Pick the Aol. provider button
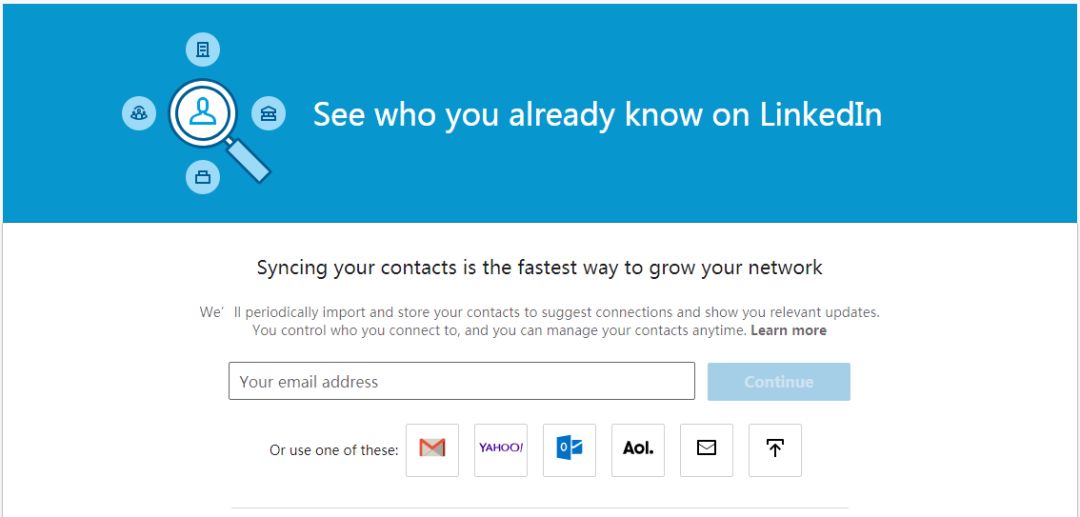1080x517 pixels. coord(638,450)
